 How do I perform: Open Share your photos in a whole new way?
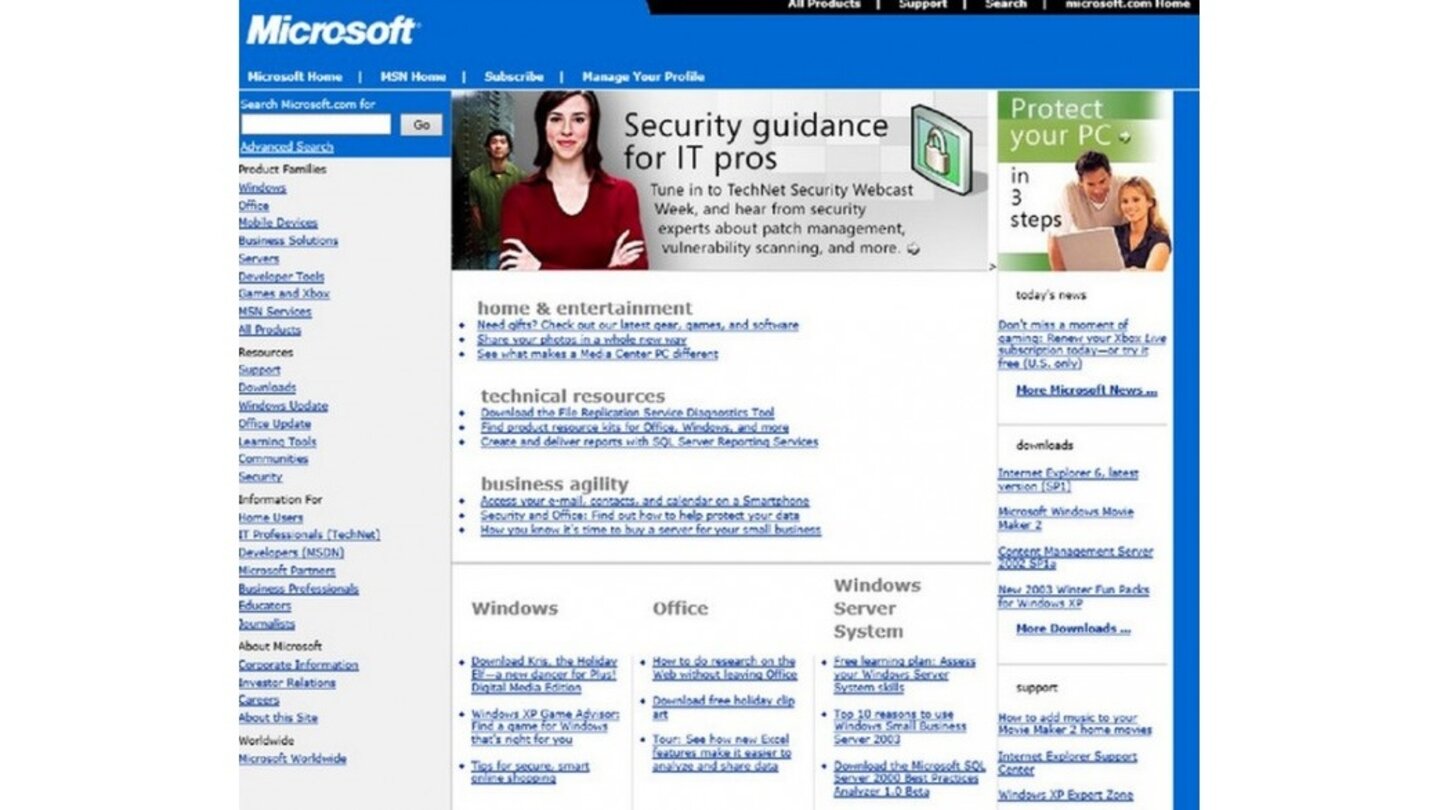(x=582, y=340)
